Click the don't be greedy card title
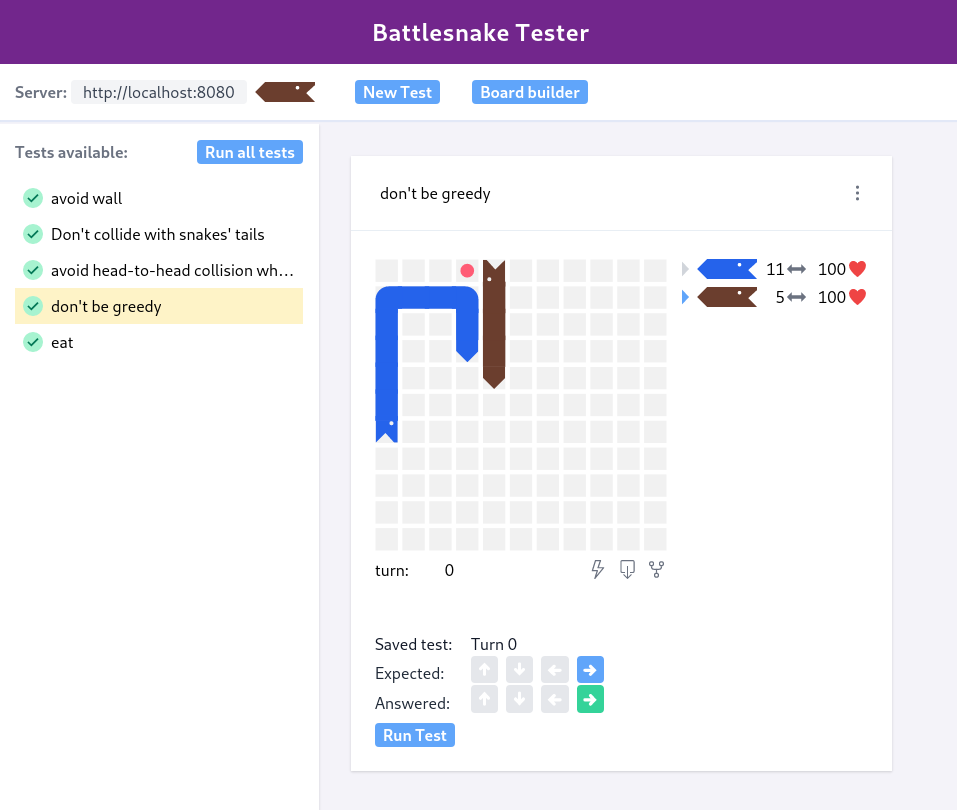Screen dimensions: 957x810 coord(435,193)
